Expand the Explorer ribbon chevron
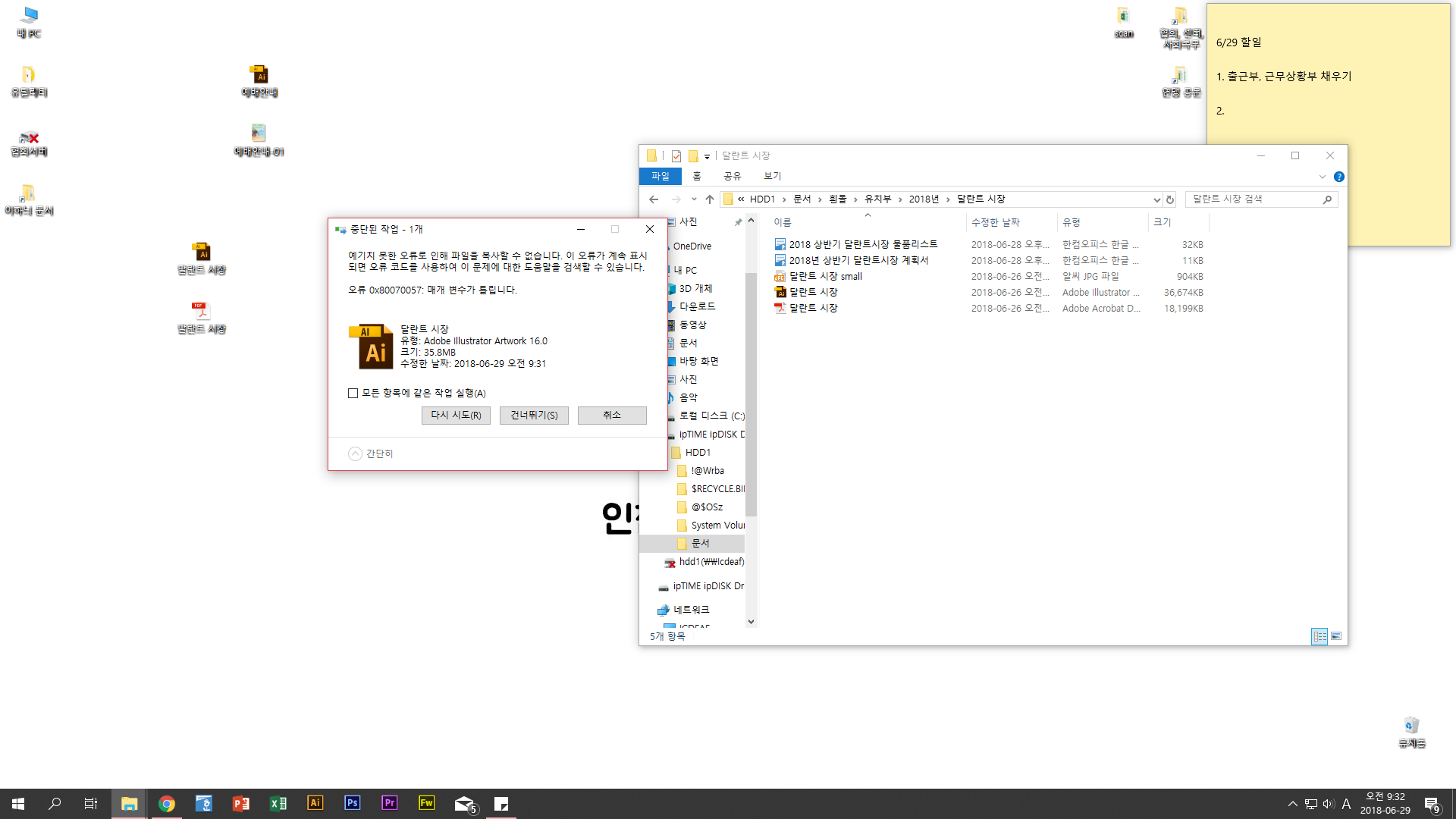The image size is (1456, 819). point(1323,177)
